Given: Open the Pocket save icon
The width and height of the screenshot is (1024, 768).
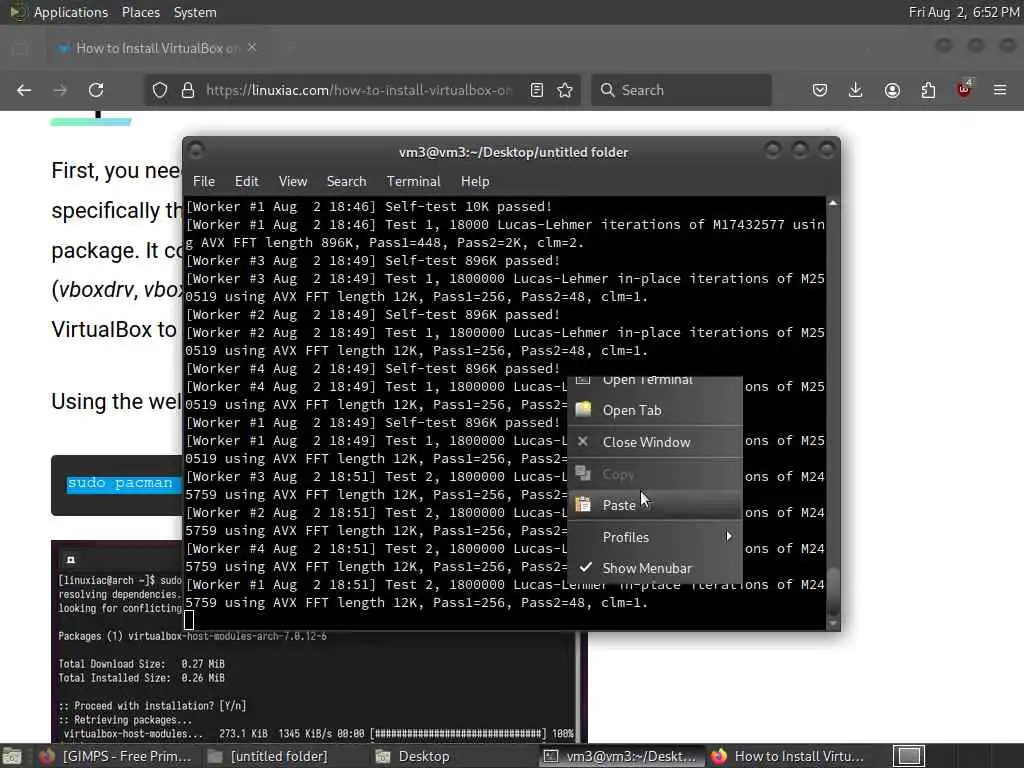Looking at the screenshot, I should pos(820,90).
